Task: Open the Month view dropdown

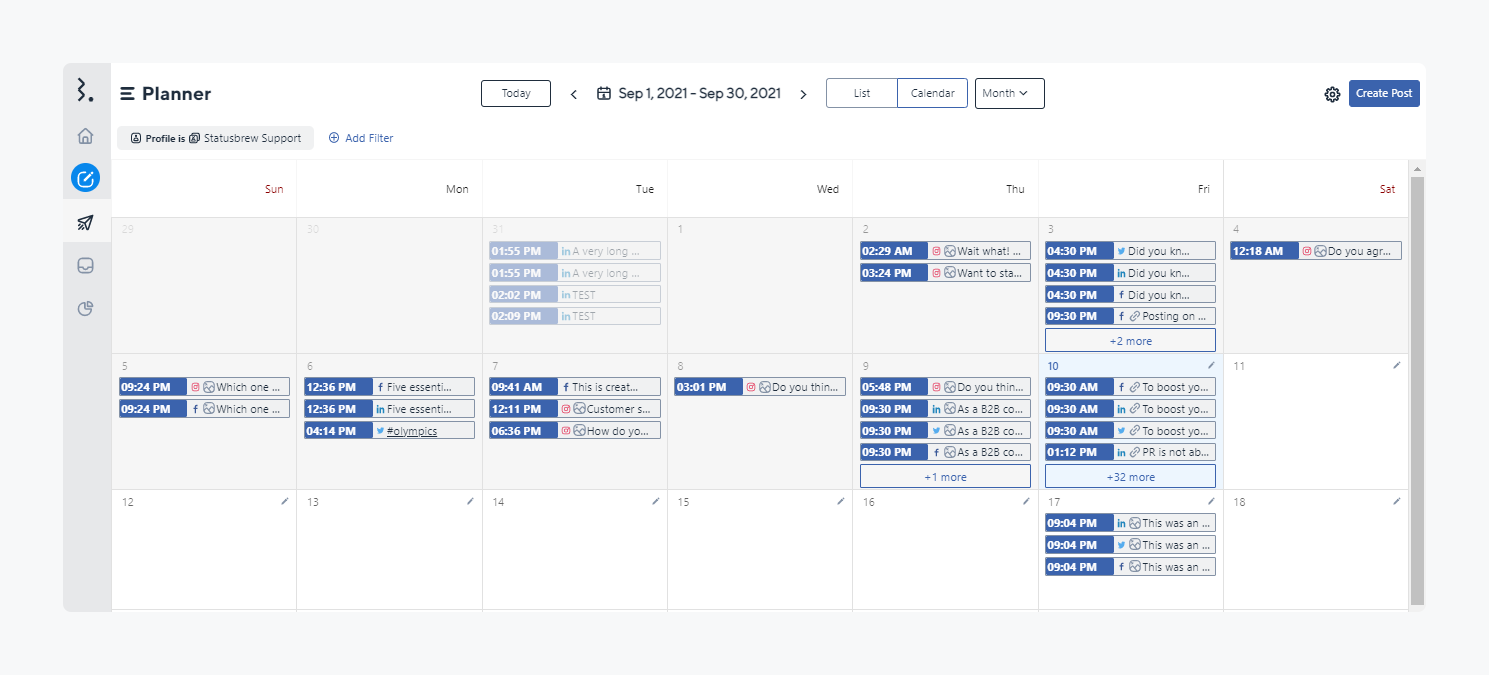Action: 1009,93
